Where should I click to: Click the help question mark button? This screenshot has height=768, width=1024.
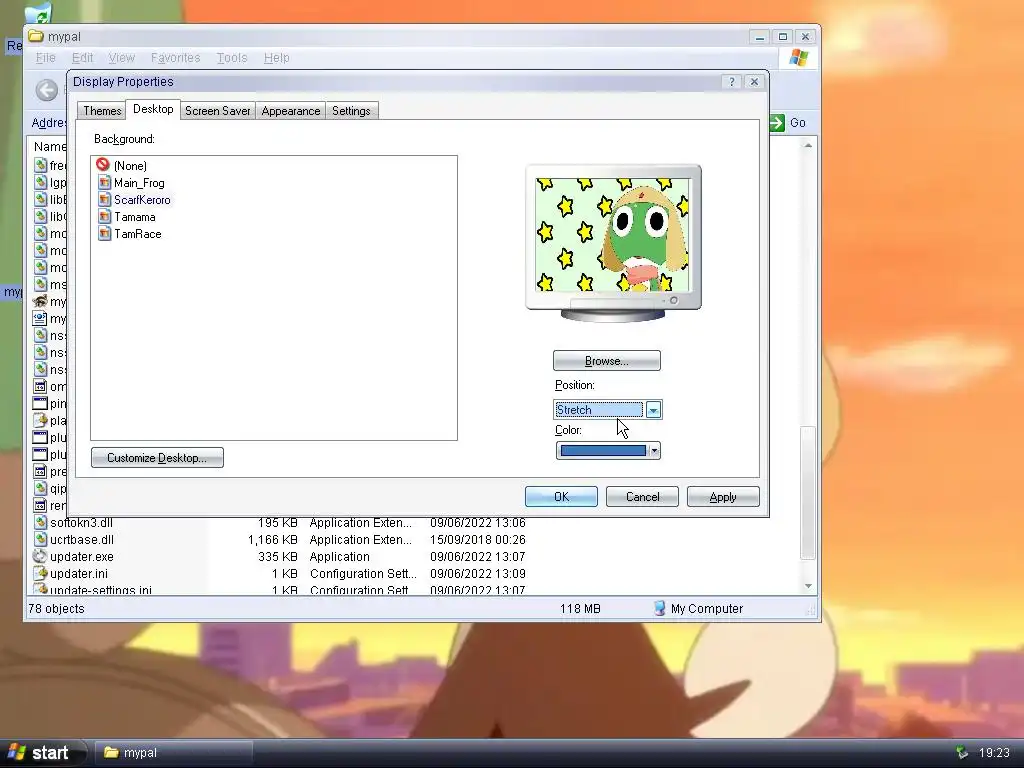click(x=731, y=82)
